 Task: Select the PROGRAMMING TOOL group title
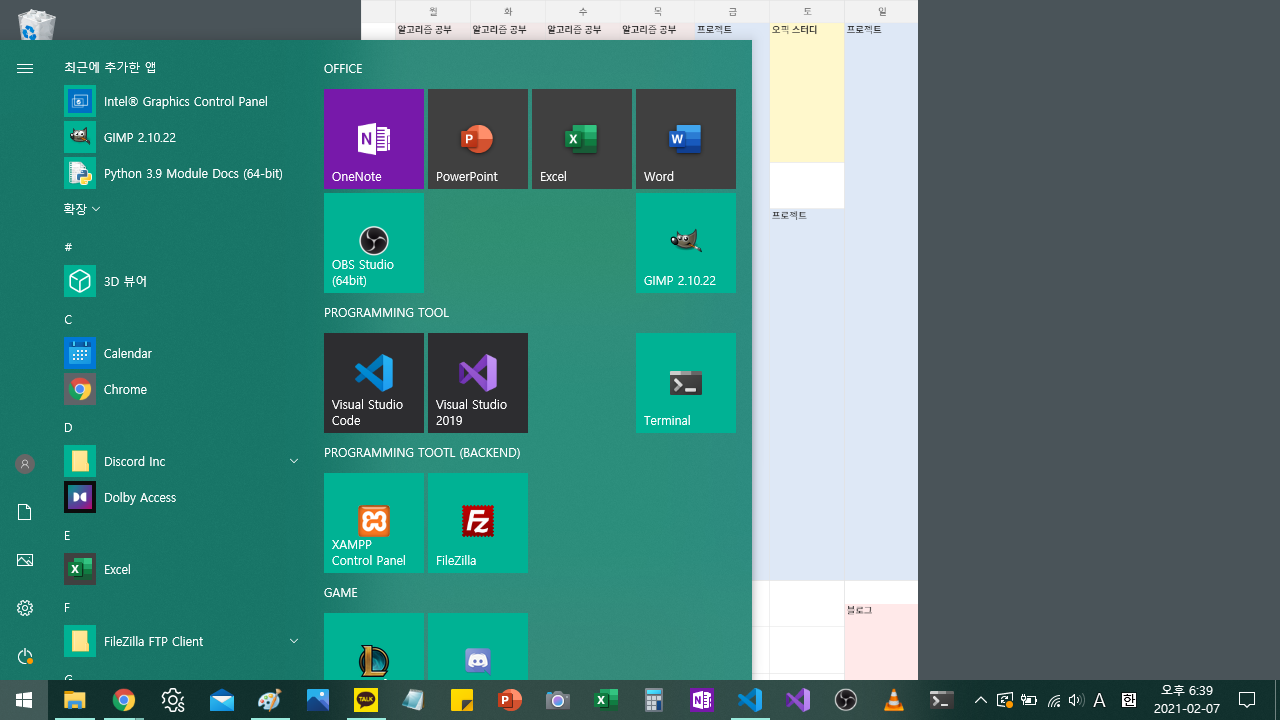(x=387, y=313)
